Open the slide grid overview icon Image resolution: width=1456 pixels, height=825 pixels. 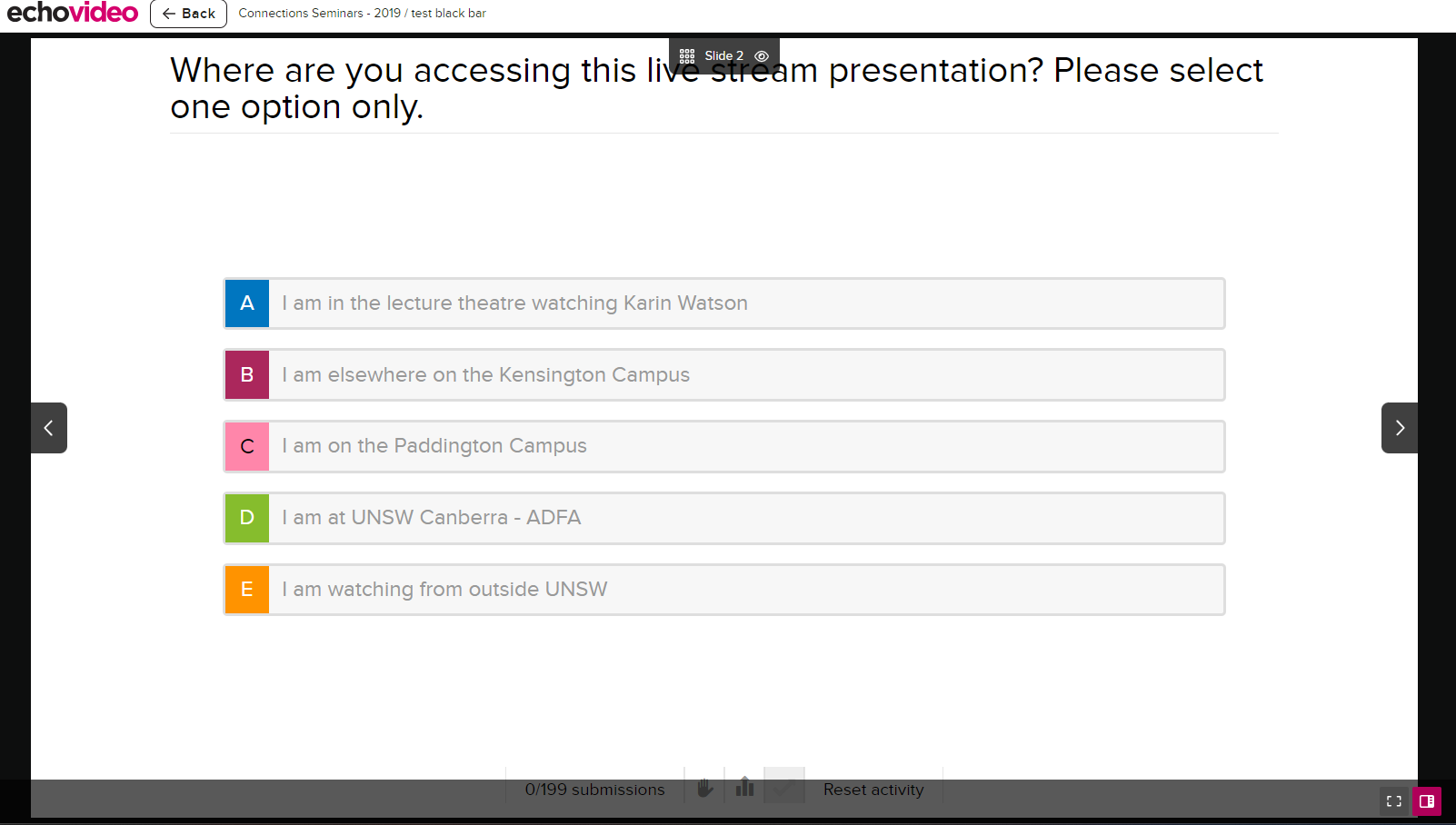(687, 56)
